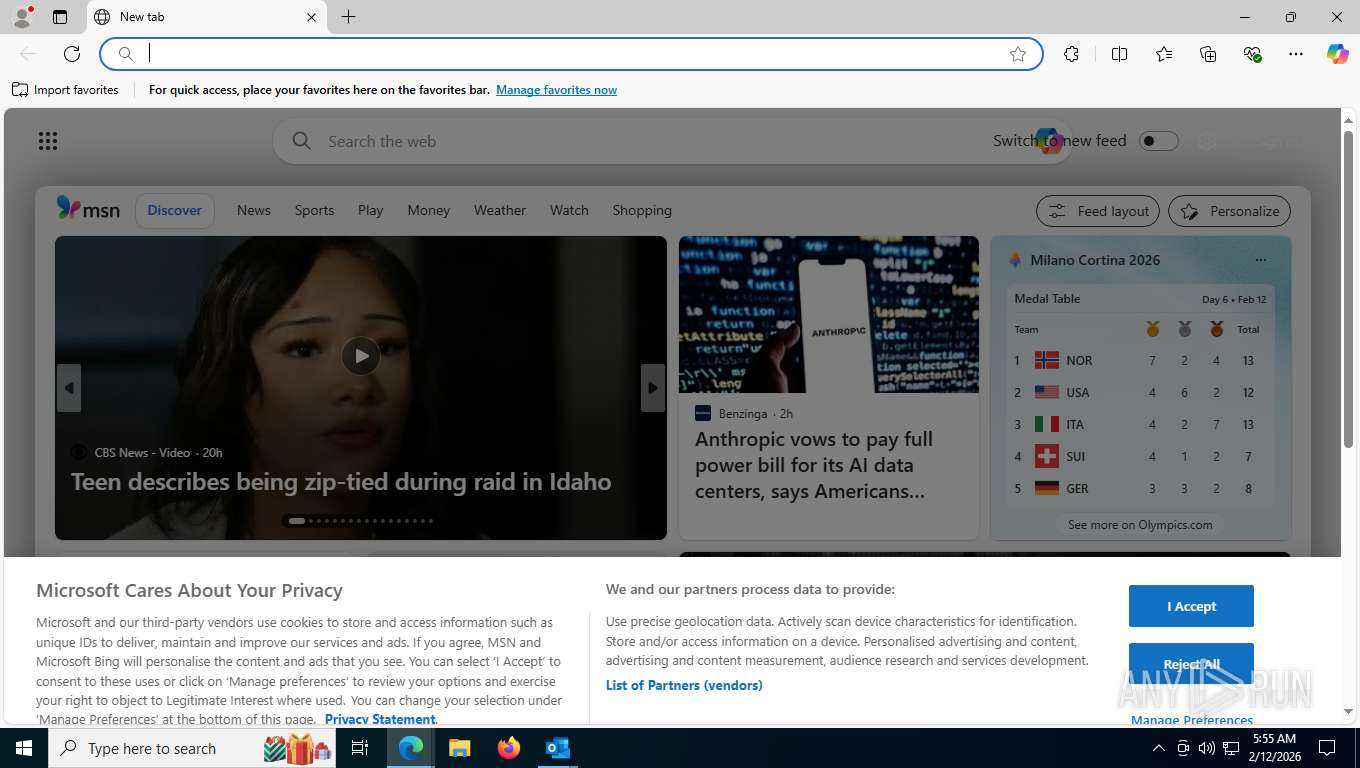Click the Milano Cortina 2026 title
1360x768 pixels.
pyautogui.click(x=1095, y=260)
